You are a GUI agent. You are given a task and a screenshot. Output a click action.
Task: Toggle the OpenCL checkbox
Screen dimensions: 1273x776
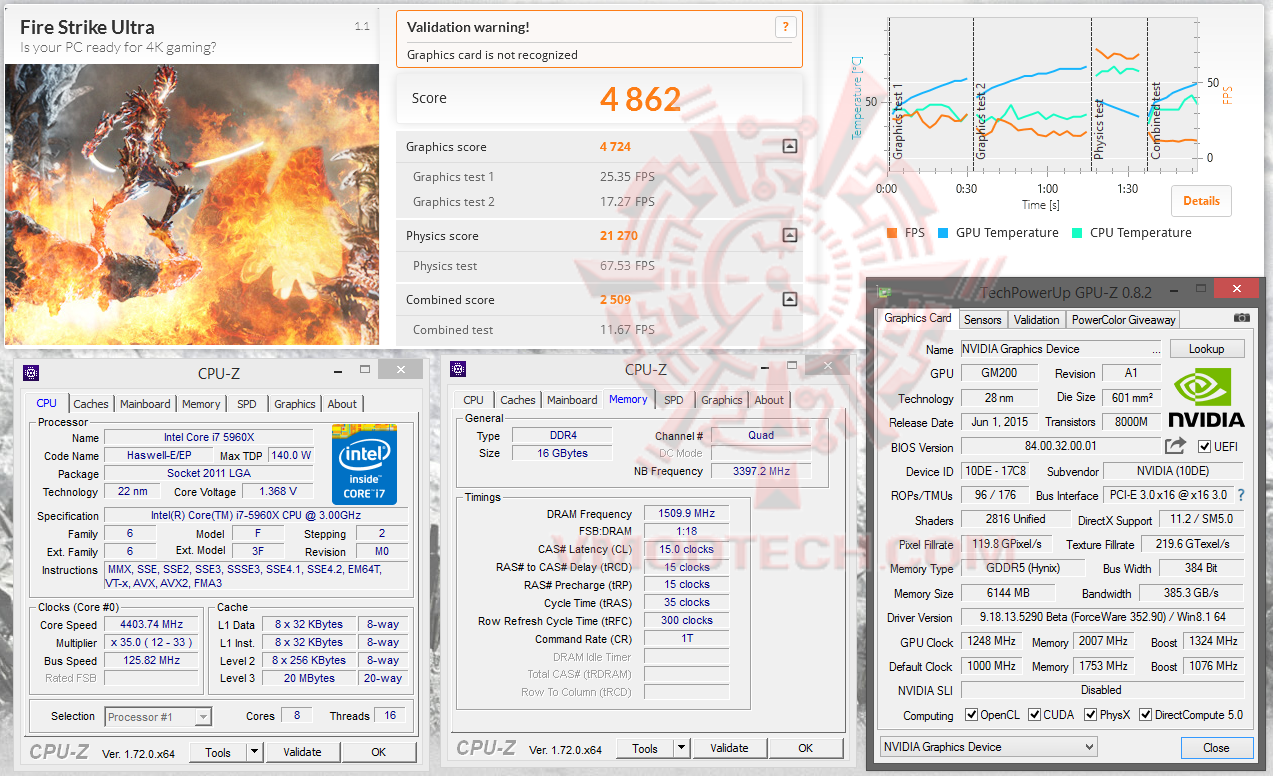(x=971, y=715)
